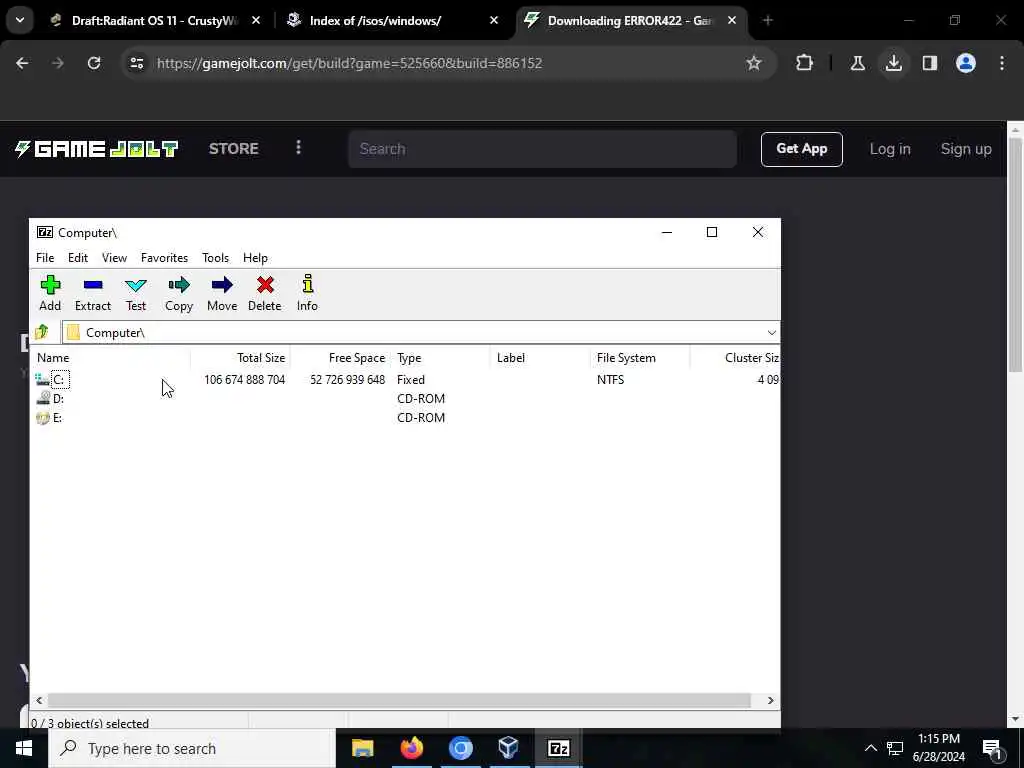
Task: Switch to Draft:Radiant OS 11 tab
Action: (x=155, y=21)
